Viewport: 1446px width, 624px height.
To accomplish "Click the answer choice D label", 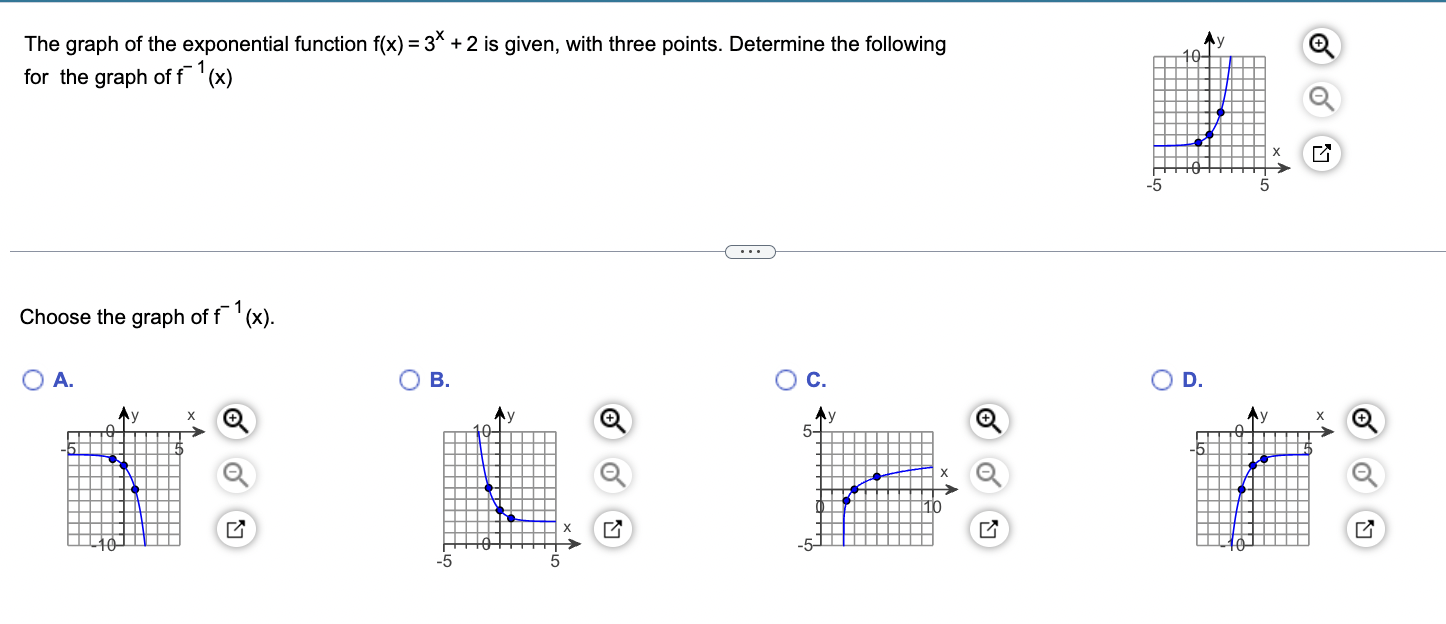I will pyautogui.click(x=1190, y=380).
